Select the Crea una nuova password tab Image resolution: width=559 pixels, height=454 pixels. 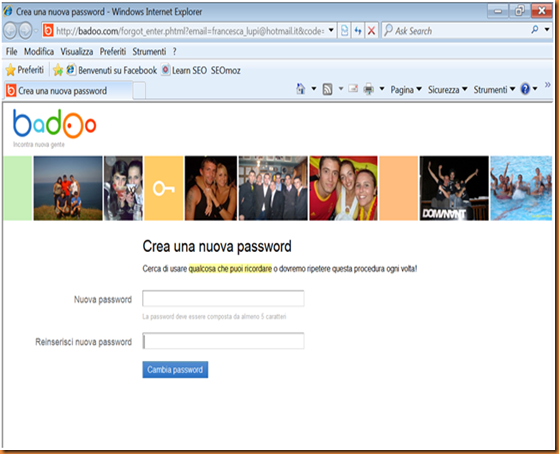tap(68, 91)
